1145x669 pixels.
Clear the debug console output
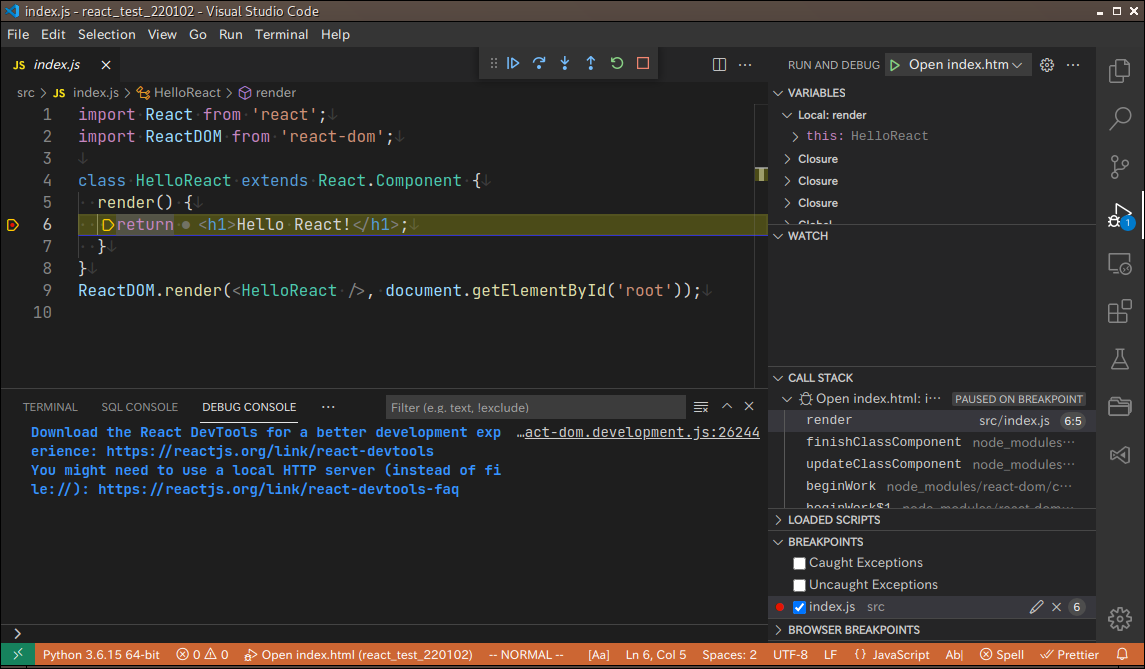701,407
